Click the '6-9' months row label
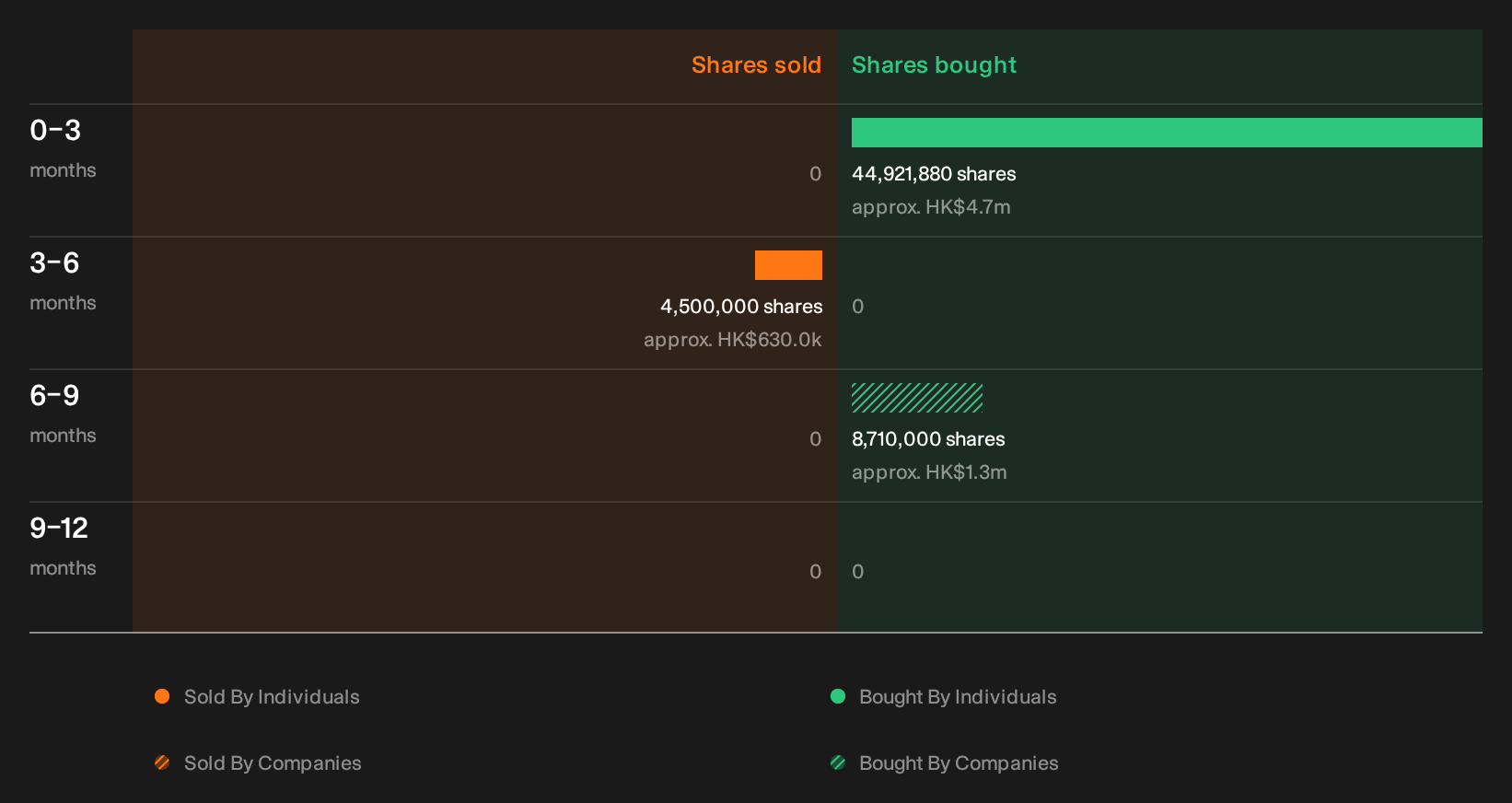 [54, 396]
